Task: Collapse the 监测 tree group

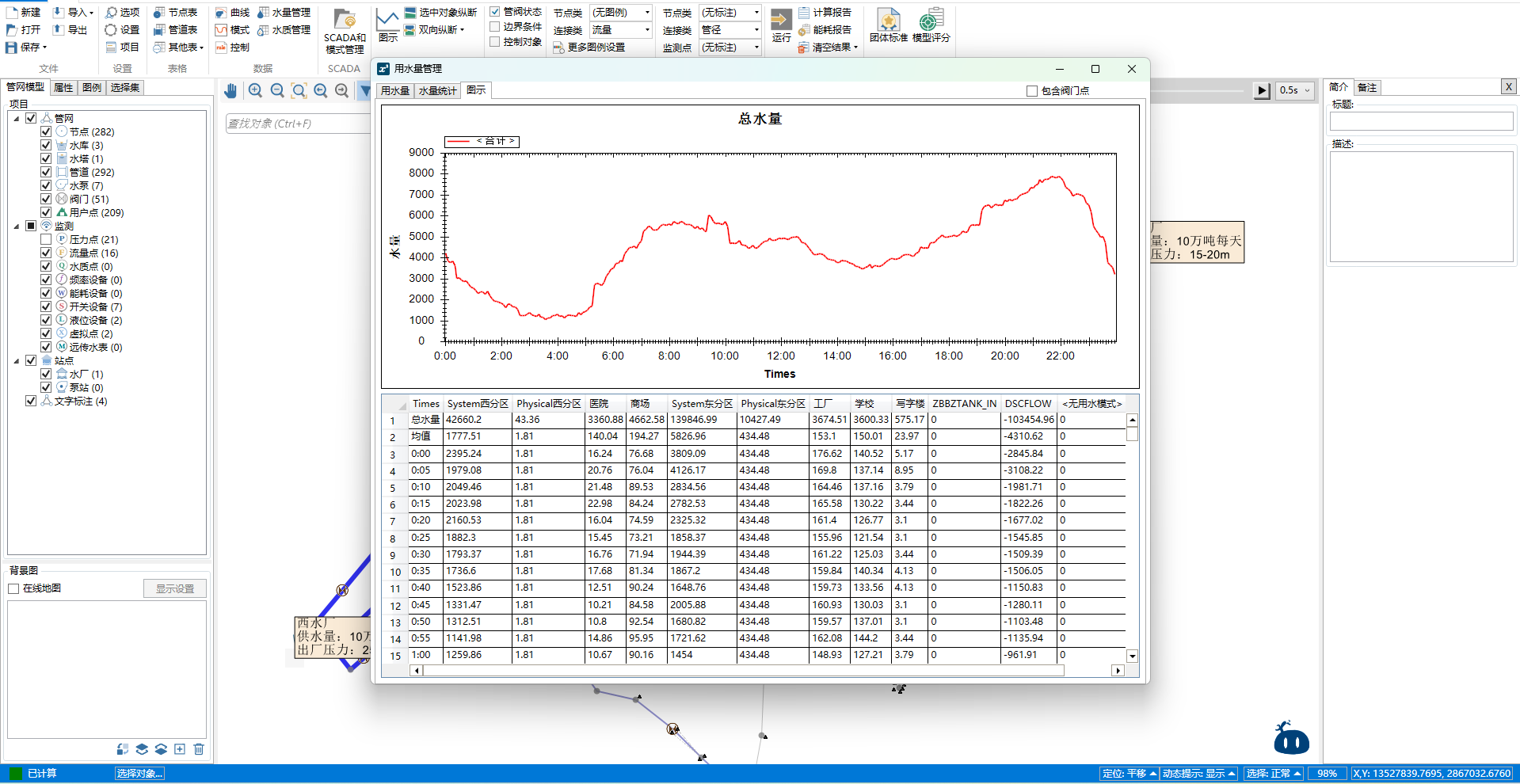Action: (17, 226)
